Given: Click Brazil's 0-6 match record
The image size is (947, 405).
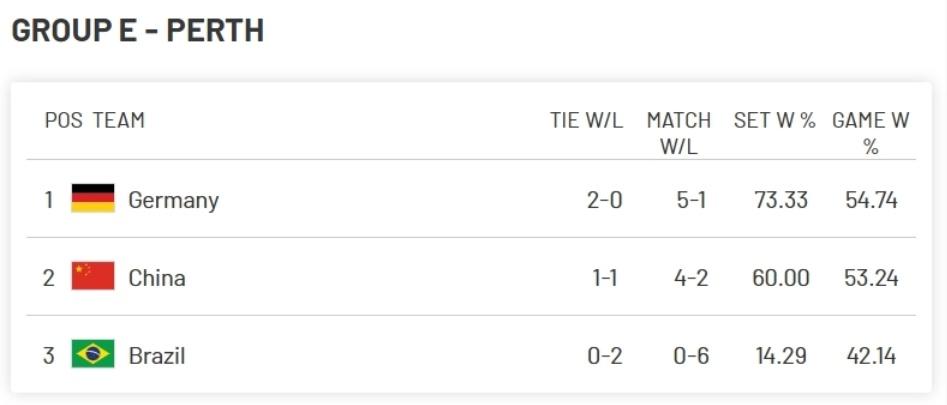Looking at the screenshot, I should pyautogui.click(x=691, y=356).
